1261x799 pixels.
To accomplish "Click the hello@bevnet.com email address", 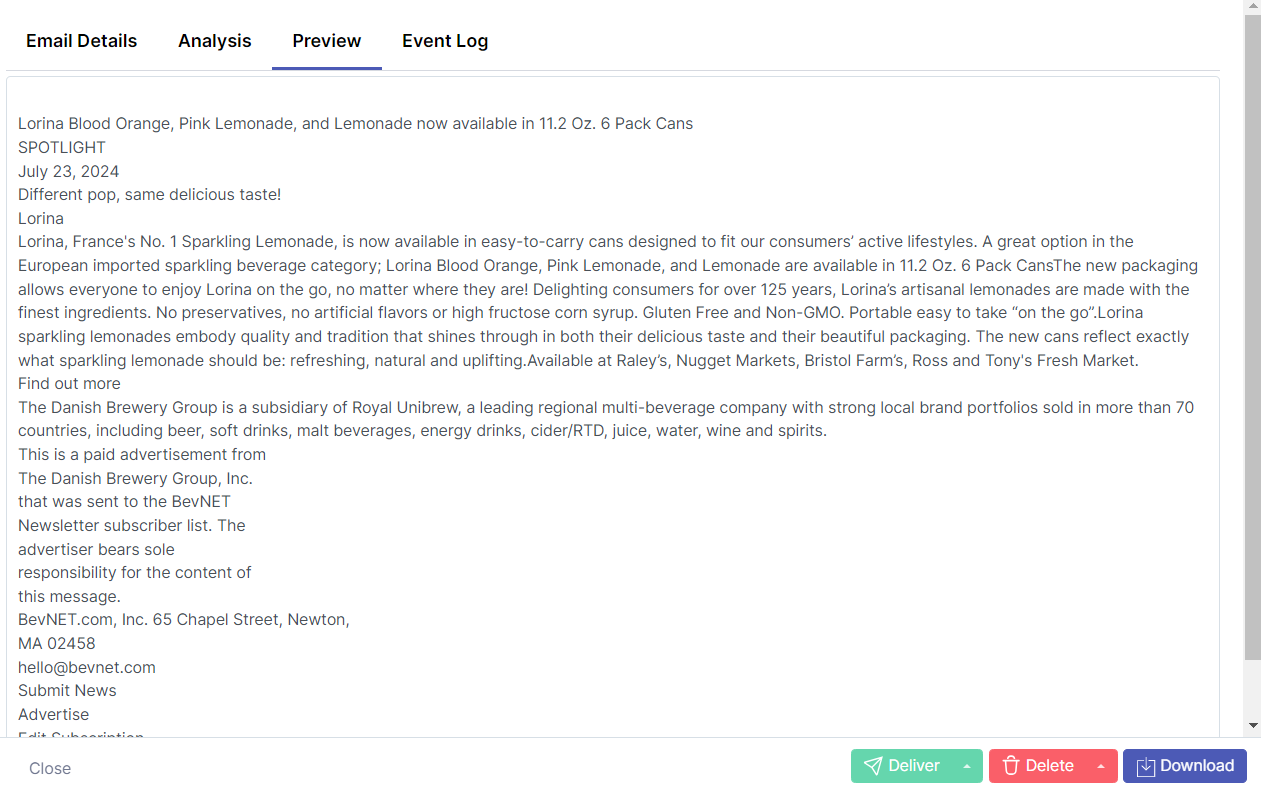I will (x=87, y=667).
